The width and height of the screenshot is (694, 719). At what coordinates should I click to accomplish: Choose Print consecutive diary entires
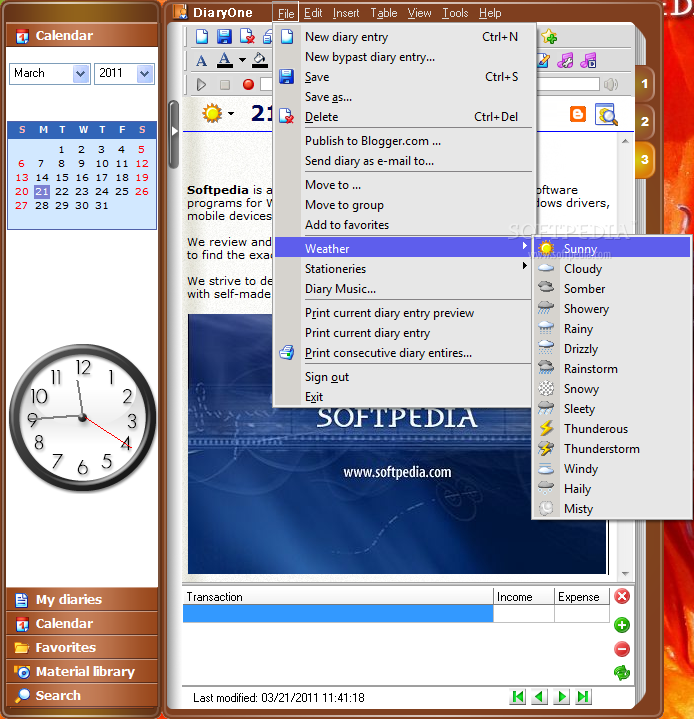tap(403, 353)
